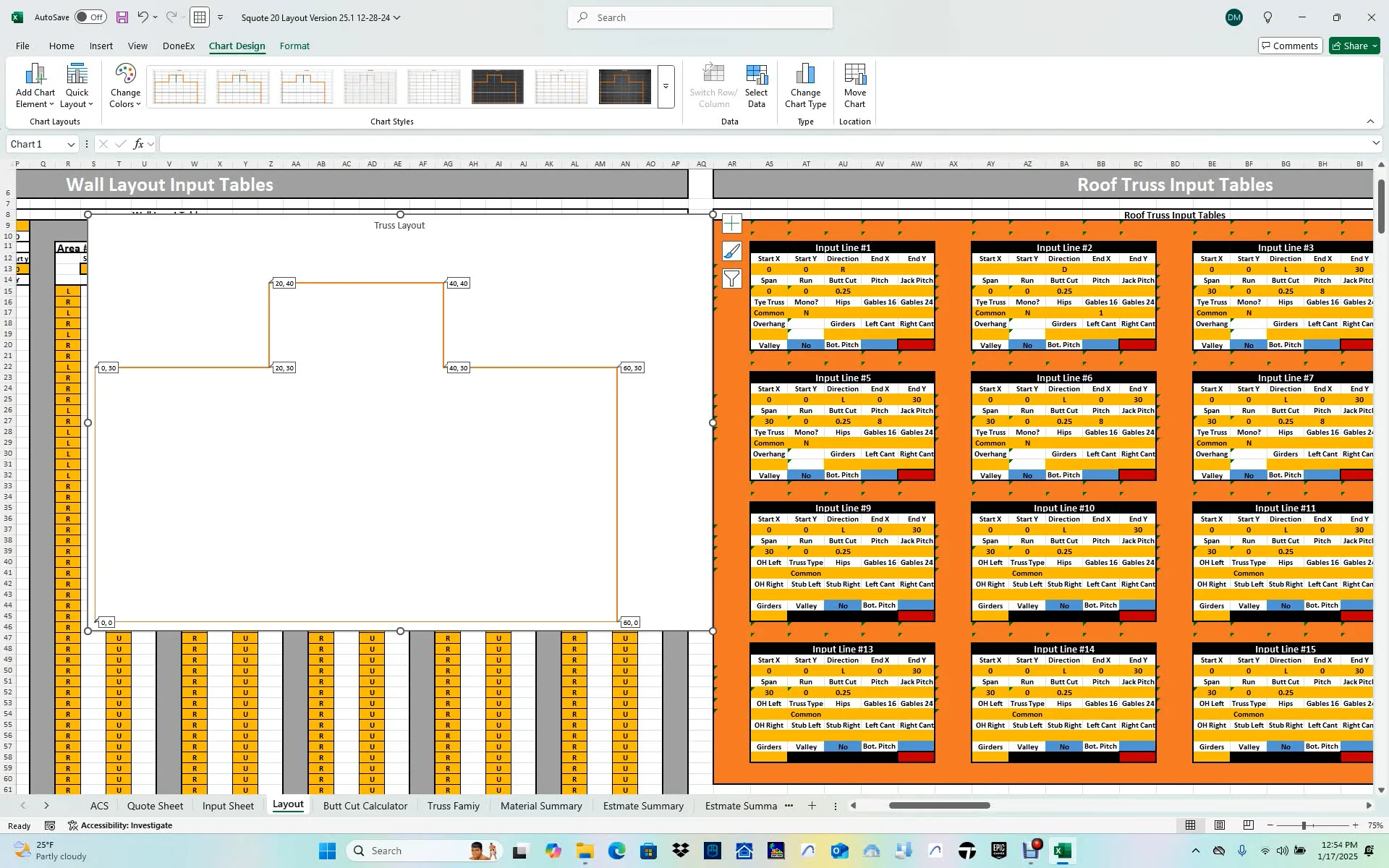Screen dimensions: 1389x868
Task: Click the Move Chart icon
Action: (x=854, y=75)
